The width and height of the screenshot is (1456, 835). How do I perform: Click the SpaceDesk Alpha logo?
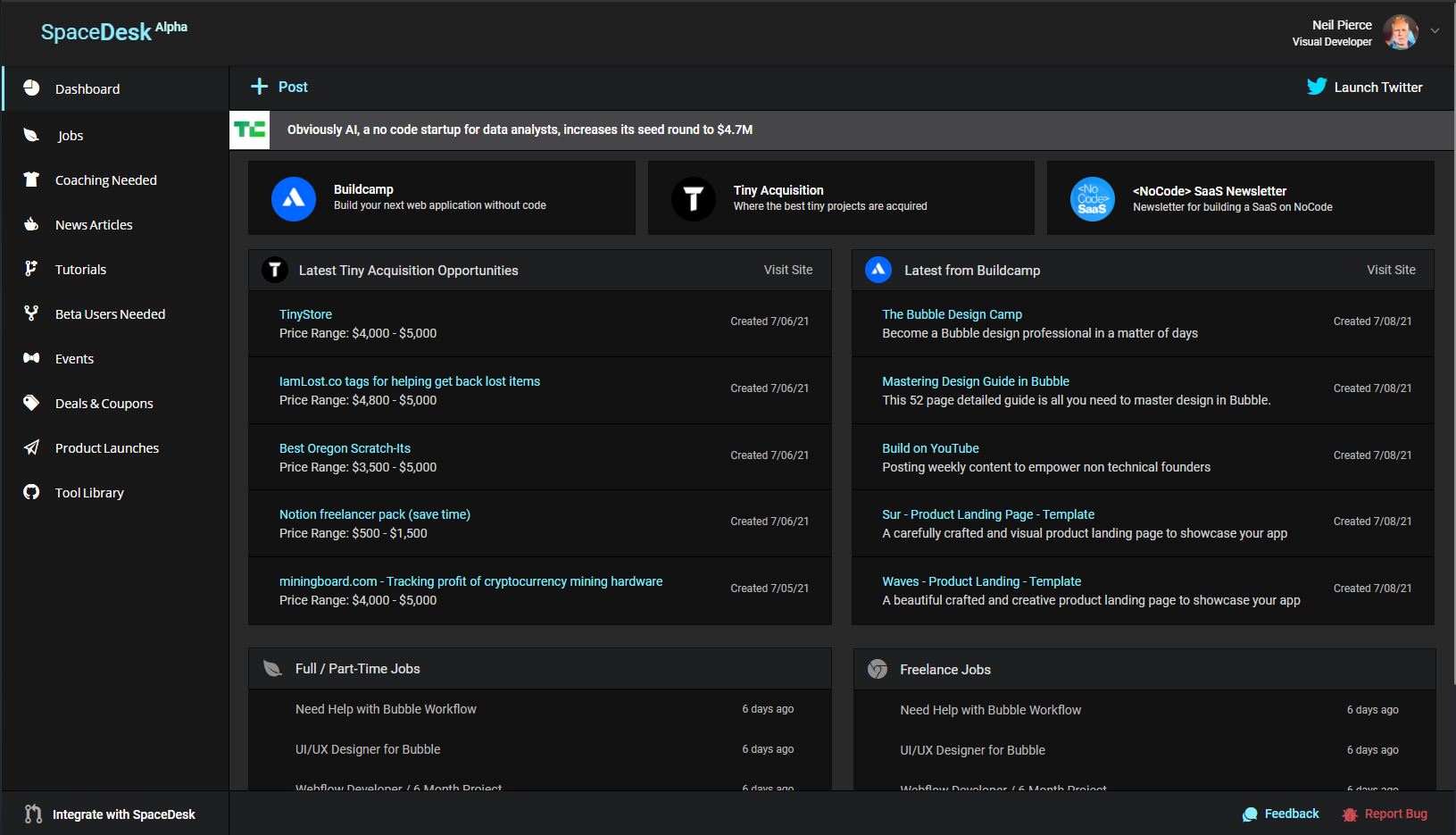click(114, 31)
